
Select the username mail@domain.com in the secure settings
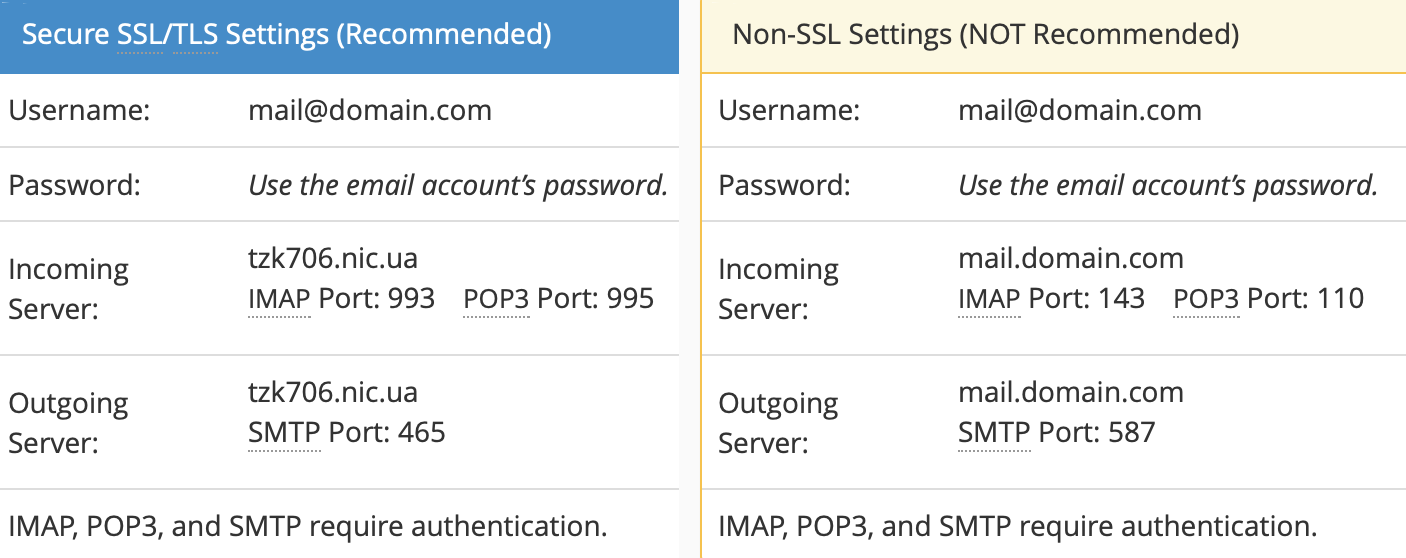point(370,110)
